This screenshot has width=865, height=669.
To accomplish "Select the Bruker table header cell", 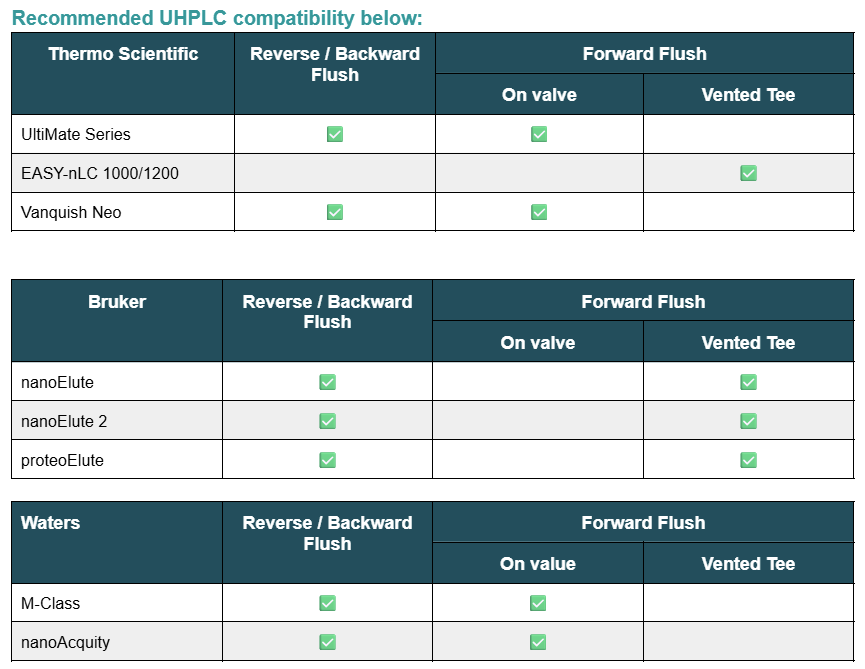I will [117, 302].
